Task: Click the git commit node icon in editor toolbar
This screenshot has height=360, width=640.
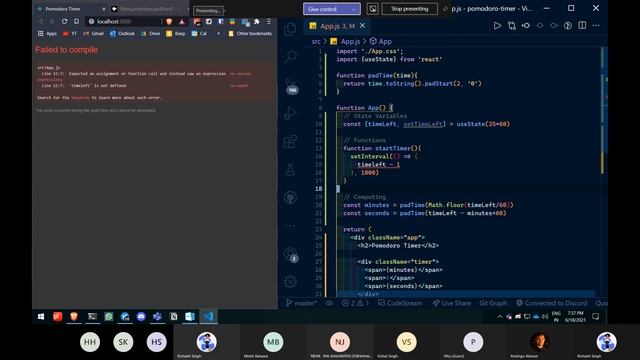Action: (x=526, y=25)
